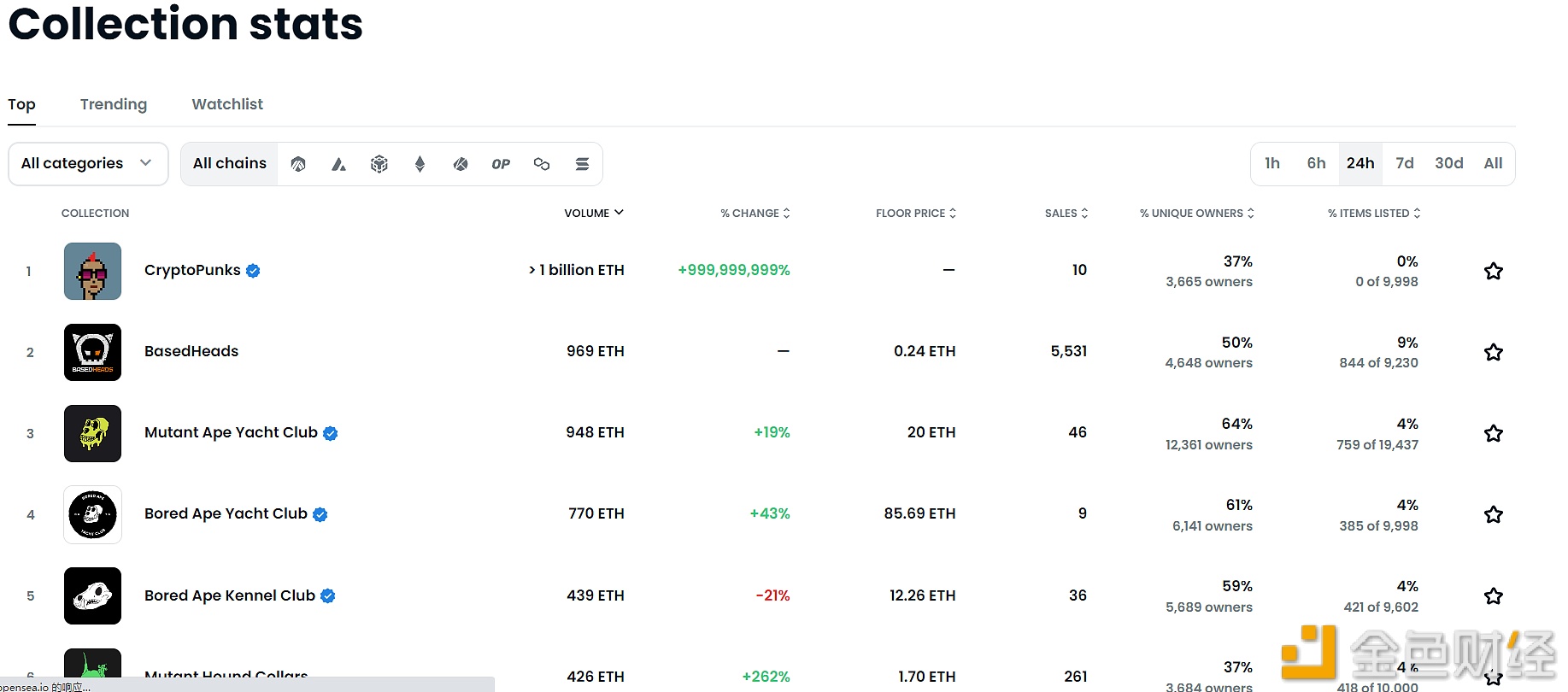Select 7d time range

(x=1405, y=163)
